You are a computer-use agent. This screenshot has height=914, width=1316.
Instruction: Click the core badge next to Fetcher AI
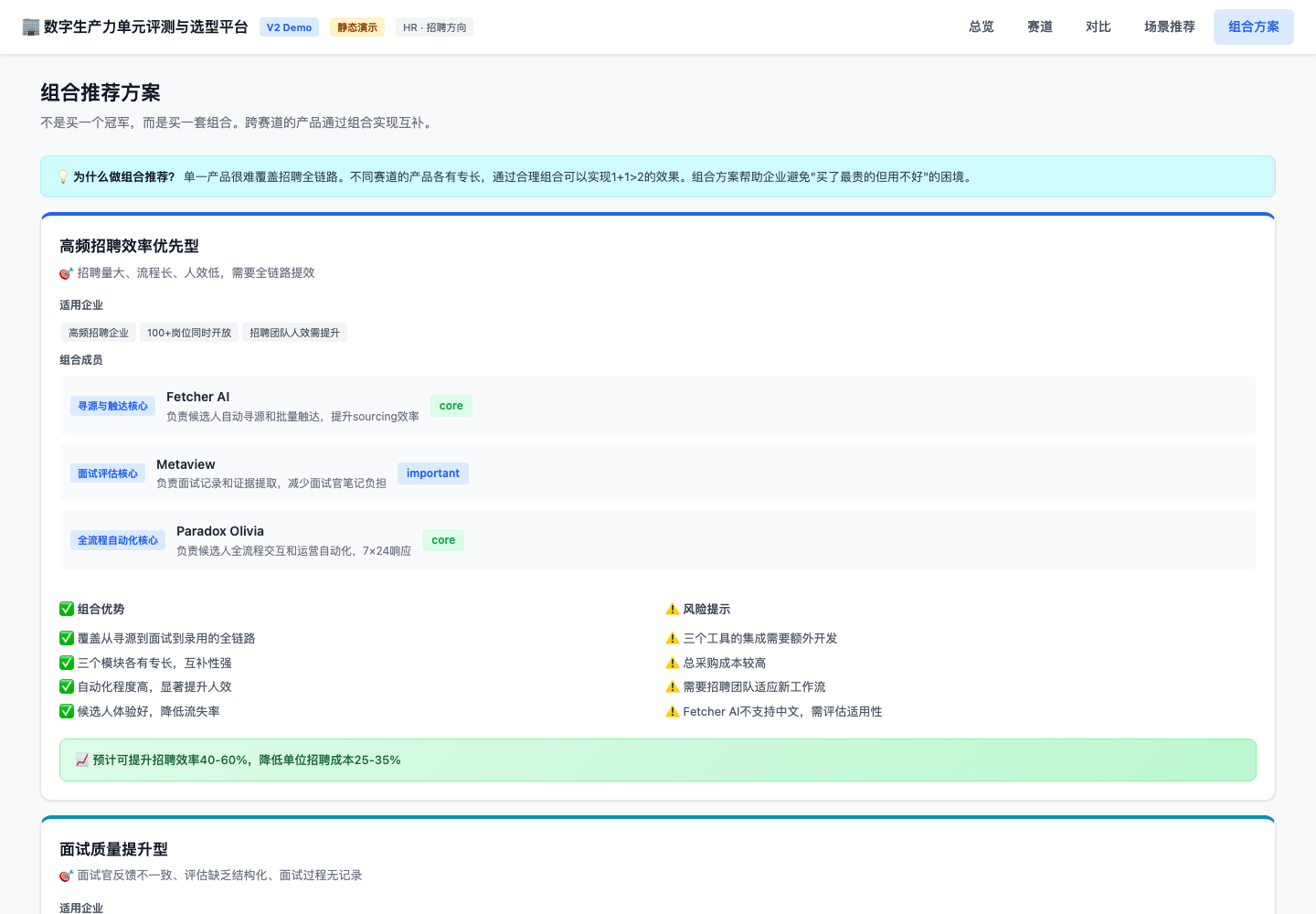pyautogui.click(x=451, y=406)
